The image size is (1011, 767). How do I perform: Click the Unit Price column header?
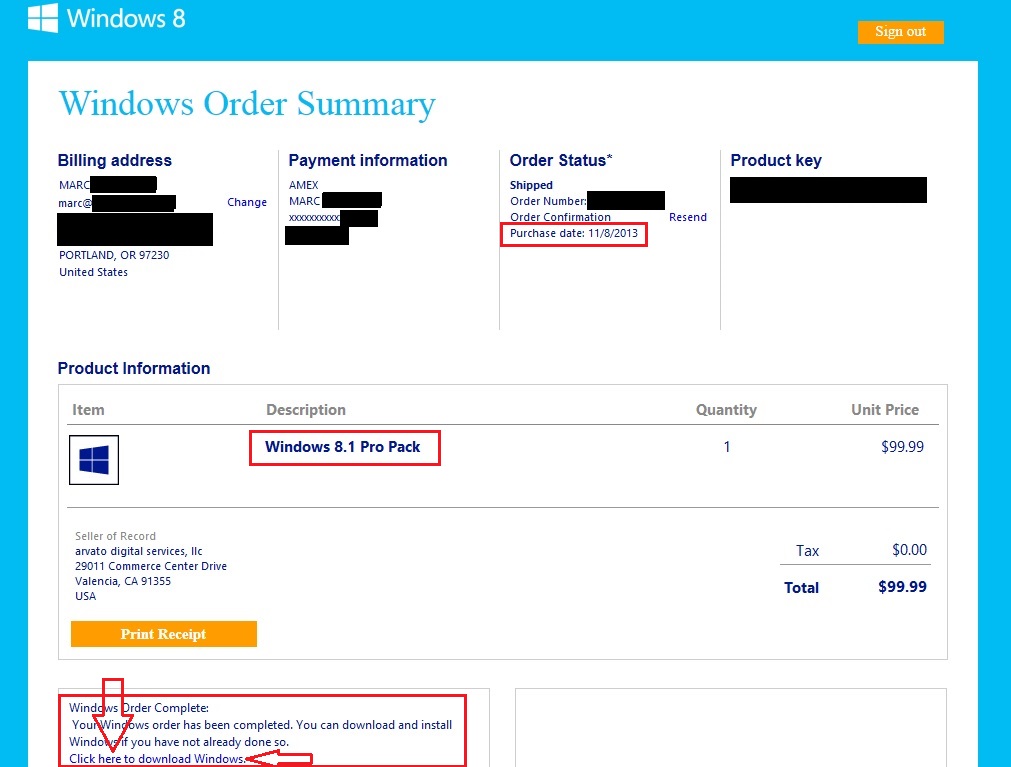coord(885,410)
